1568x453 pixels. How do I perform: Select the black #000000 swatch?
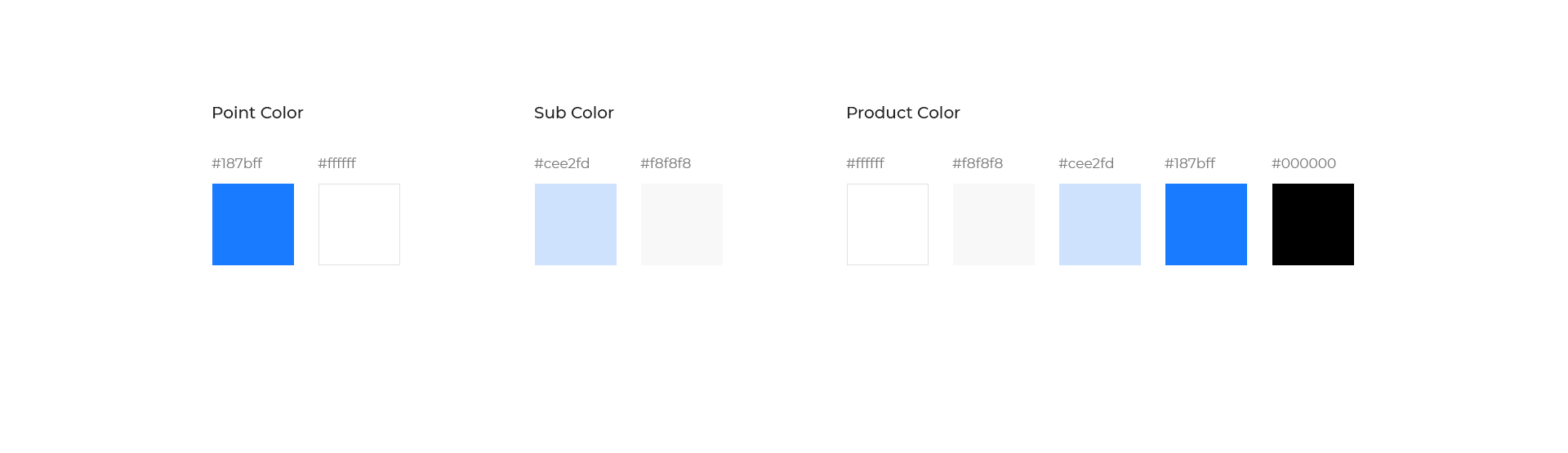click(x=1313, y=224)
